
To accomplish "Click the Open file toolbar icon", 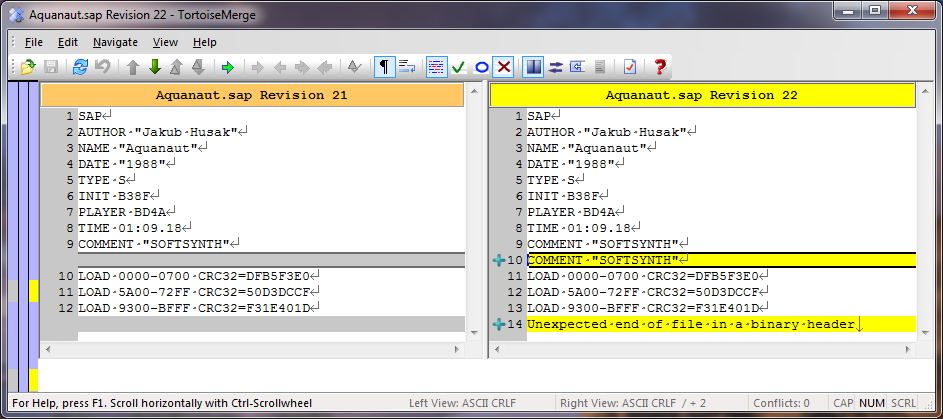I will (28, 67).
